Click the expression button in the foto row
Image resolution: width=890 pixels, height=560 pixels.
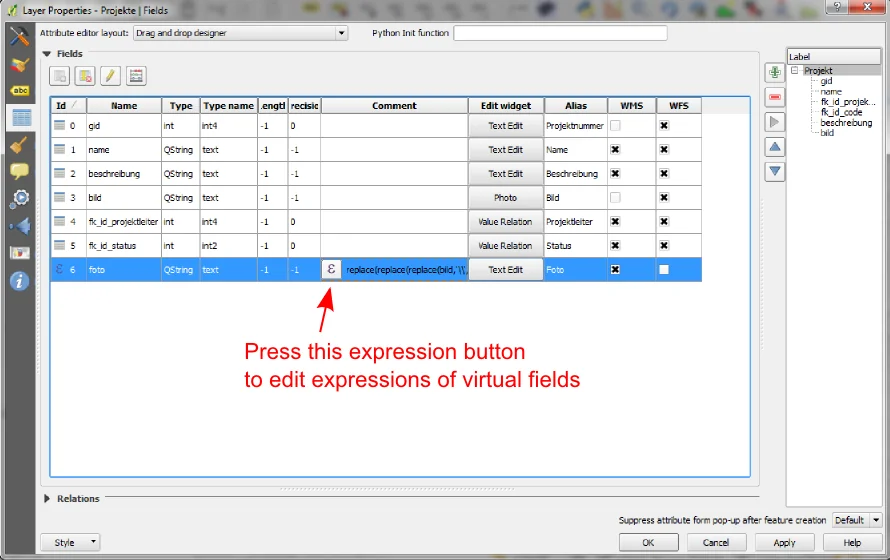331,269
